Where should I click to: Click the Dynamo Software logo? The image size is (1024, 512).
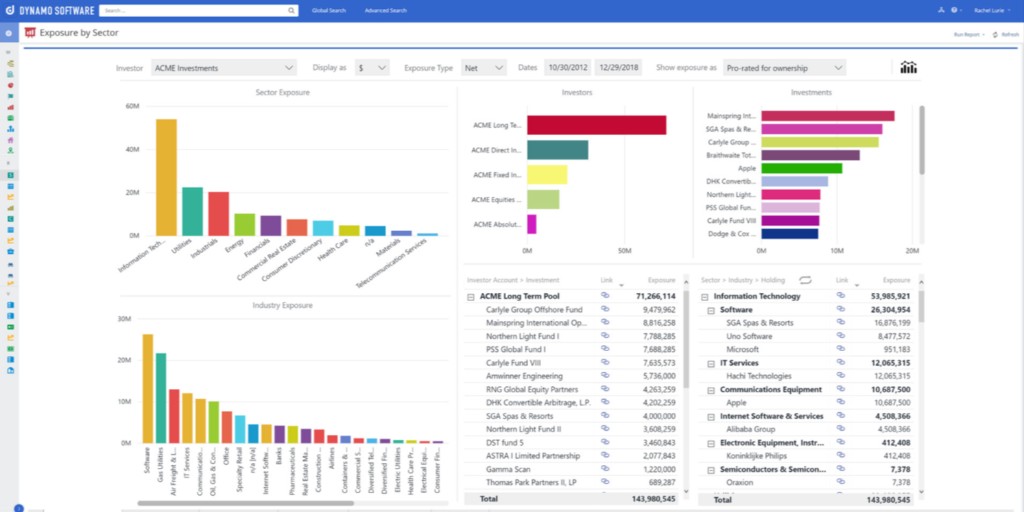[50, 10]
